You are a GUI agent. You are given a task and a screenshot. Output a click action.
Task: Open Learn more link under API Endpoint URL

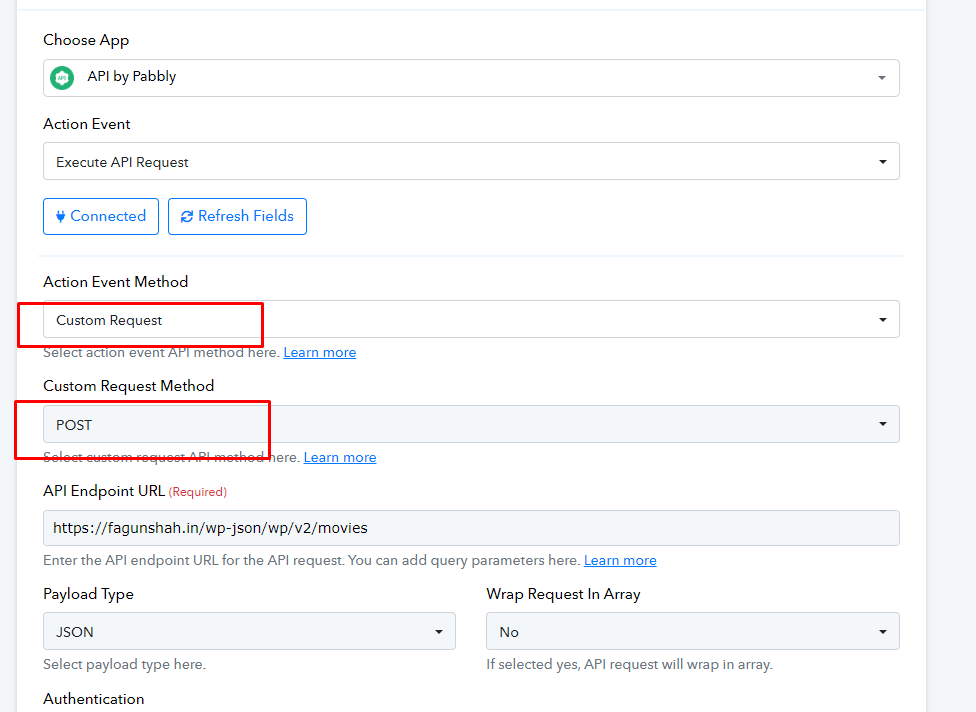click(x=620, y=560)
